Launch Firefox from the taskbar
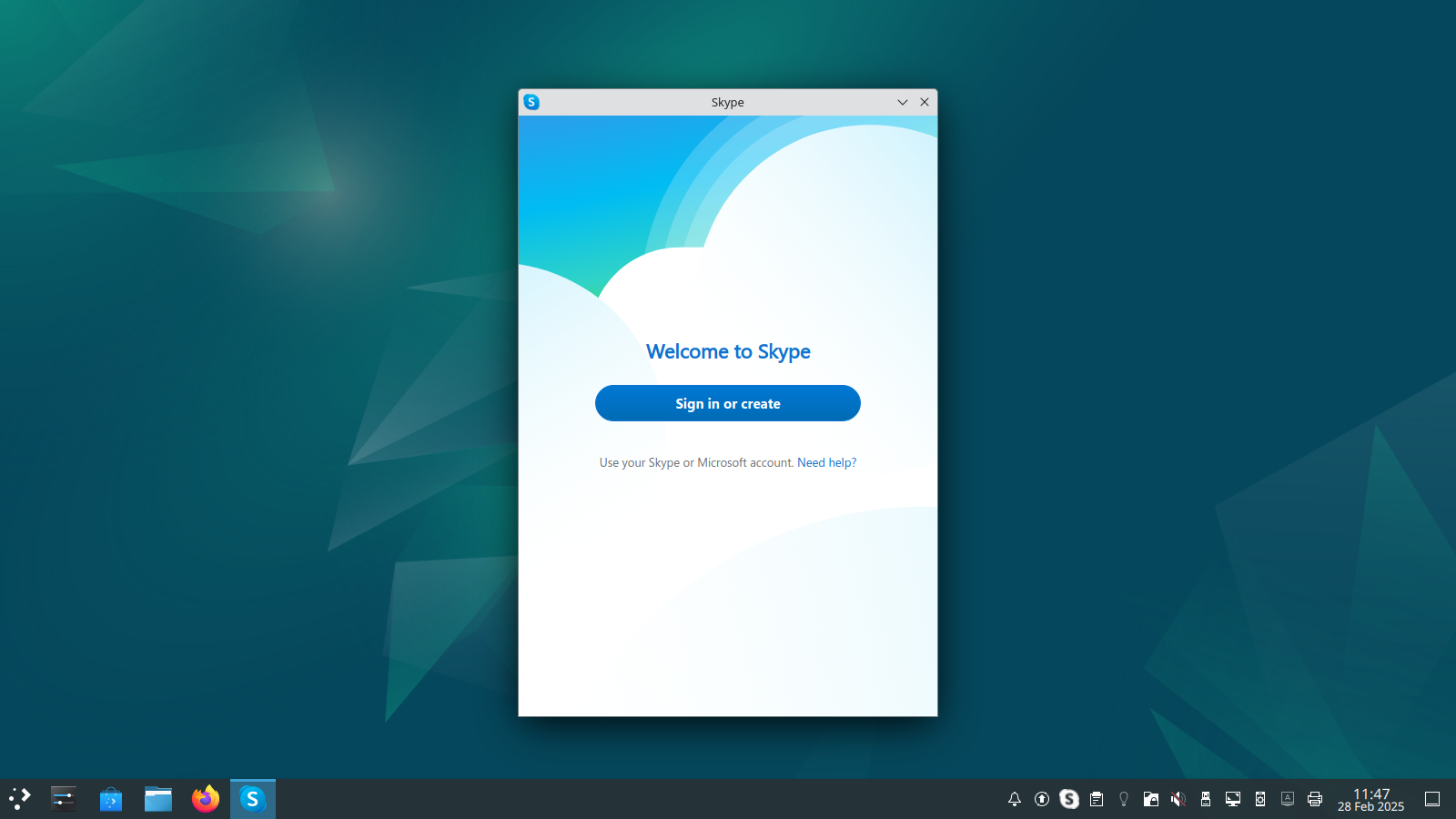 pos(206,799)
